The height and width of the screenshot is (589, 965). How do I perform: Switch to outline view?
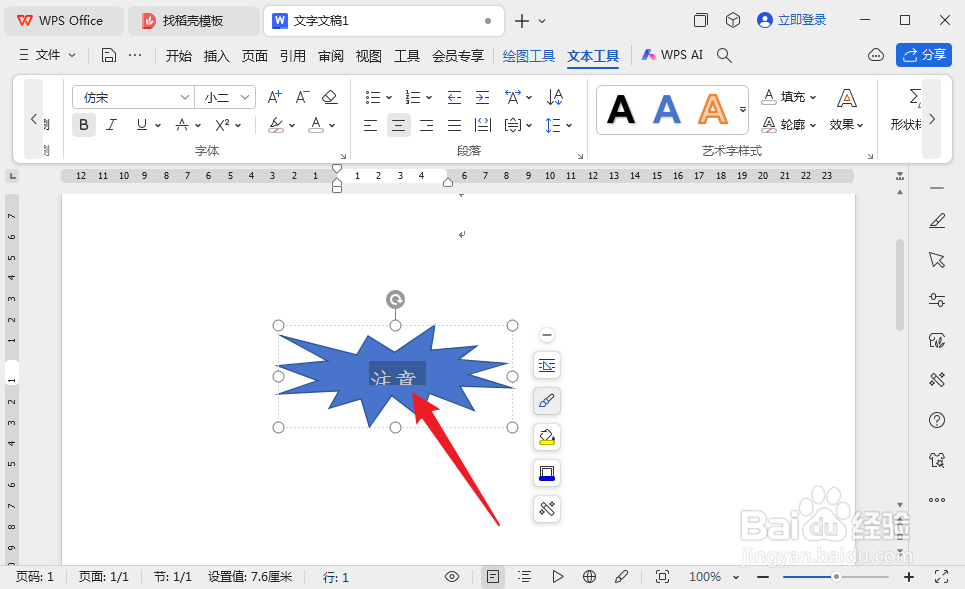click(x=524, y=577)
